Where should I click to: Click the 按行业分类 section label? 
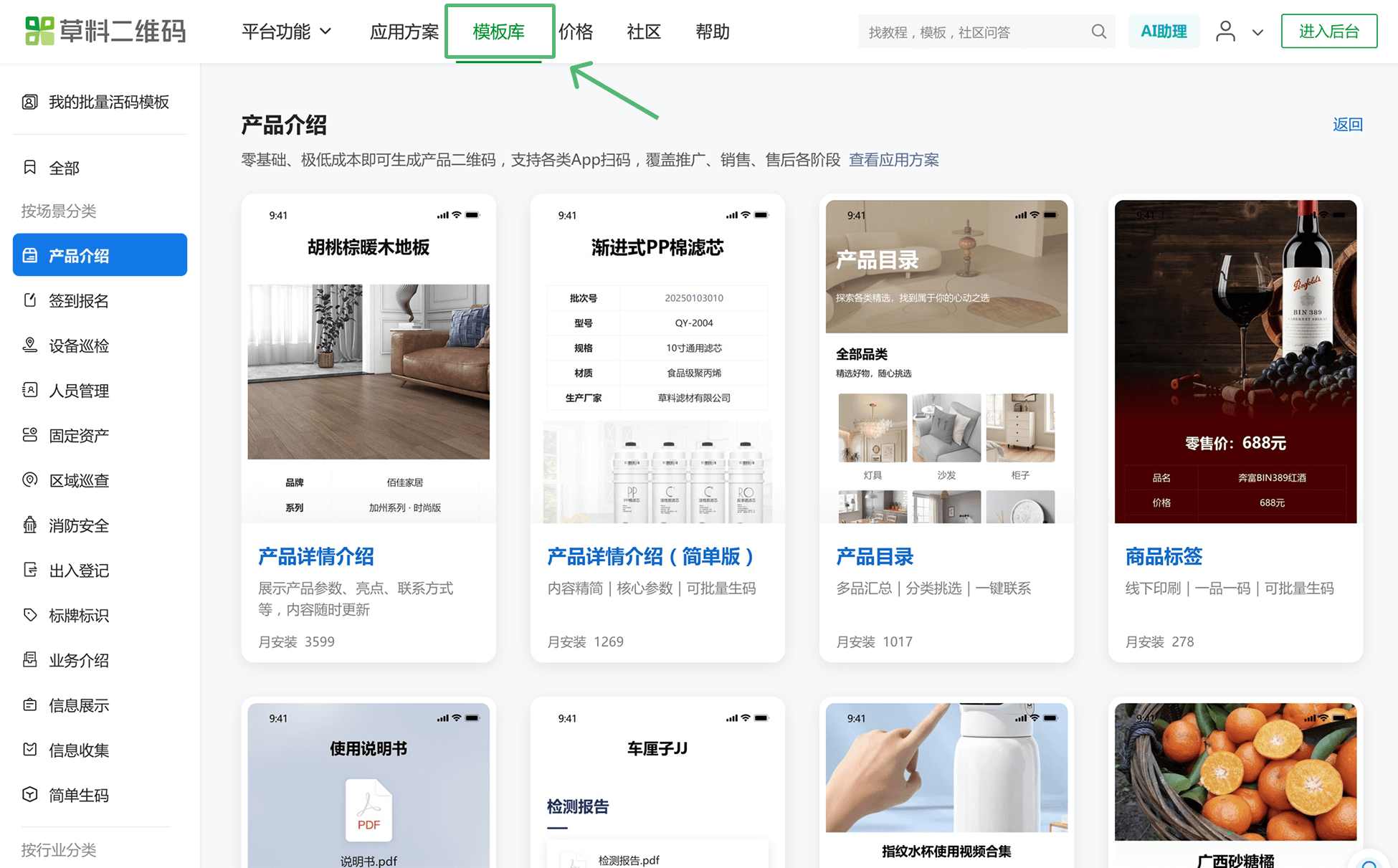(x=59, y=850)
